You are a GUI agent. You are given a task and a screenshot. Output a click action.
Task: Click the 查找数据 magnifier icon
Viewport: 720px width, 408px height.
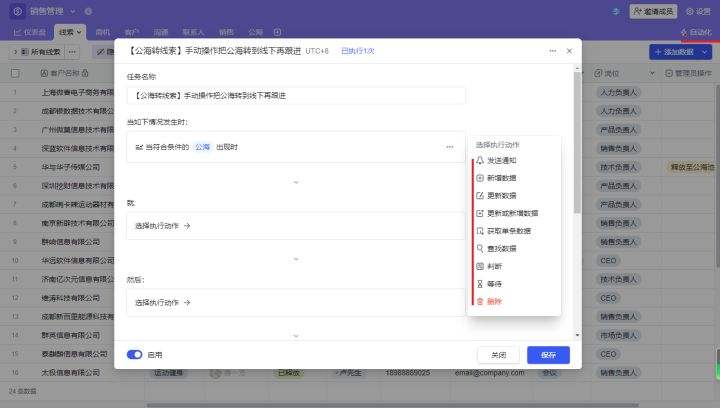tap(480, 248)
